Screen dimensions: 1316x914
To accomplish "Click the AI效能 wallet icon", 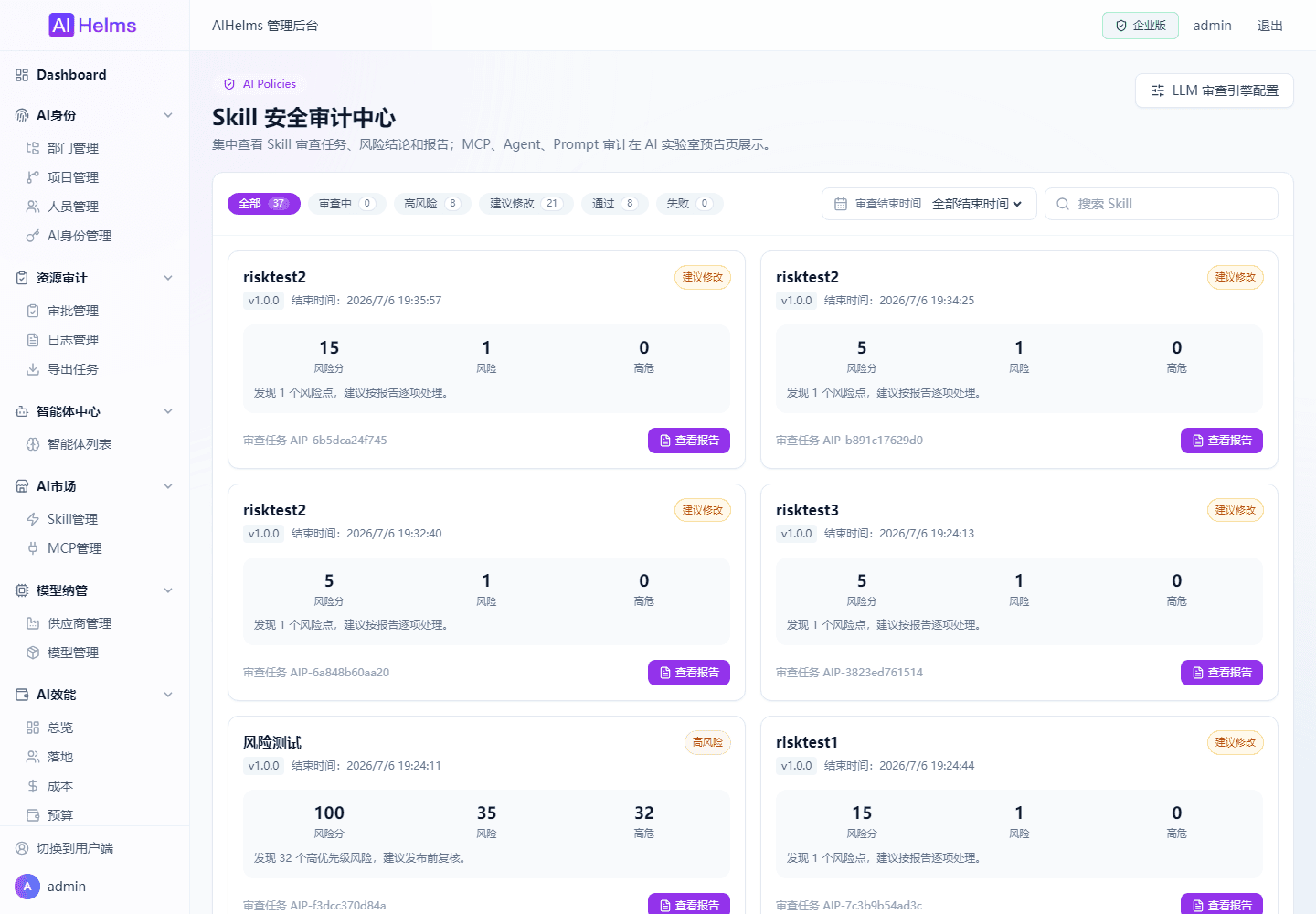I will 22,695.
